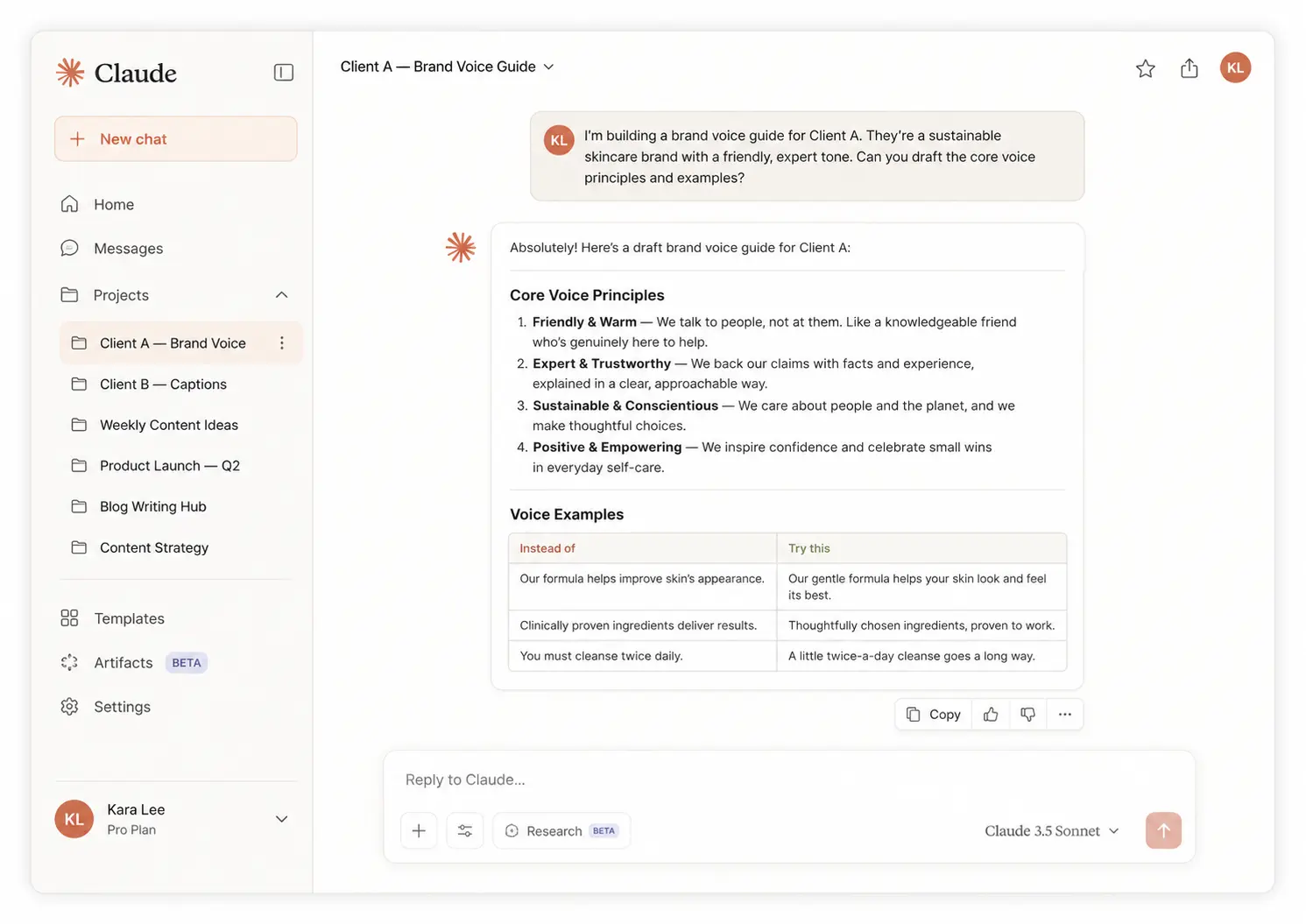Click the Messages speech bubble icon
Screen dimensions: 1306x924
70,249
